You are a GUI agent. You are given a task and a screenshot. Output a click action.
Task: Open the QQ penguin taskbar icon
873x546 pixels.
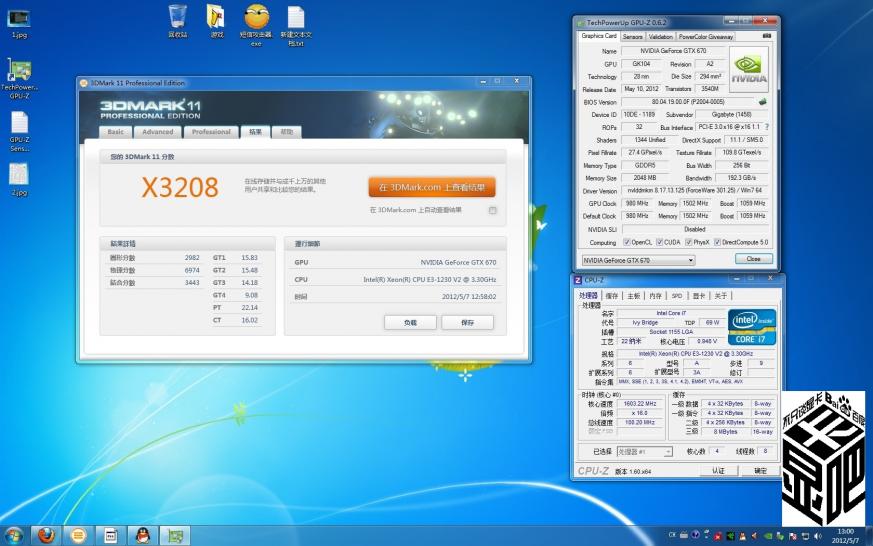pos(143,535)
